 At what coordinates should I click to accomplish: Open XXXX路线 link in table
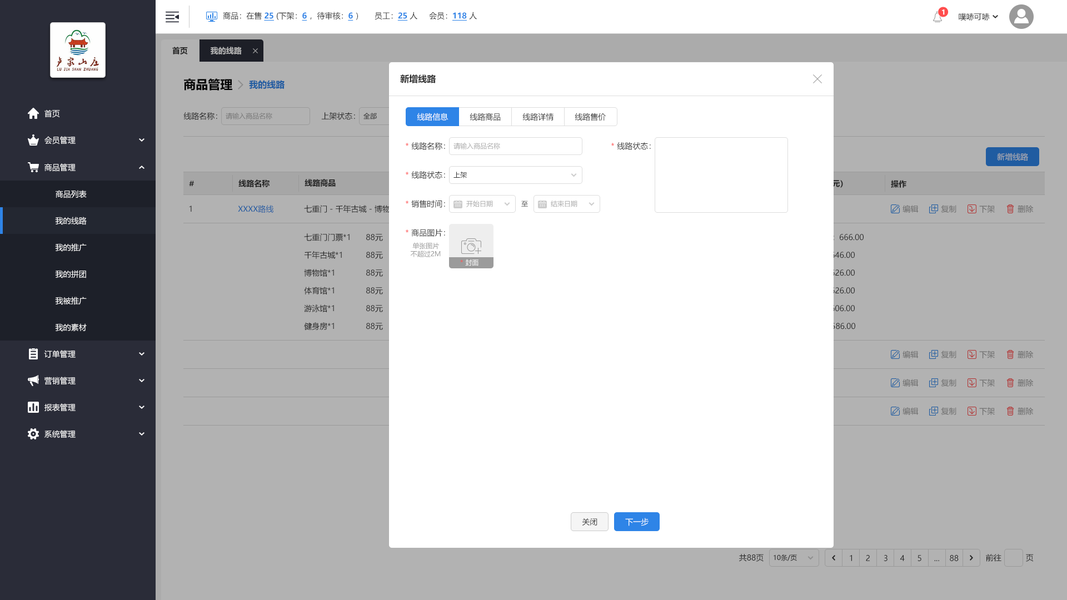click(255, 209)
